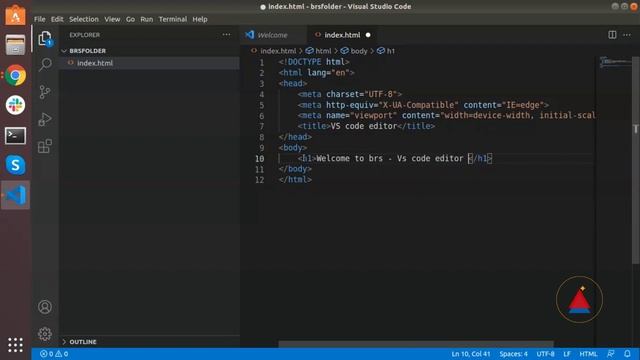Open the Run and Debug view
This screenshot has height=360, width=640.
(x=45, y=119)
